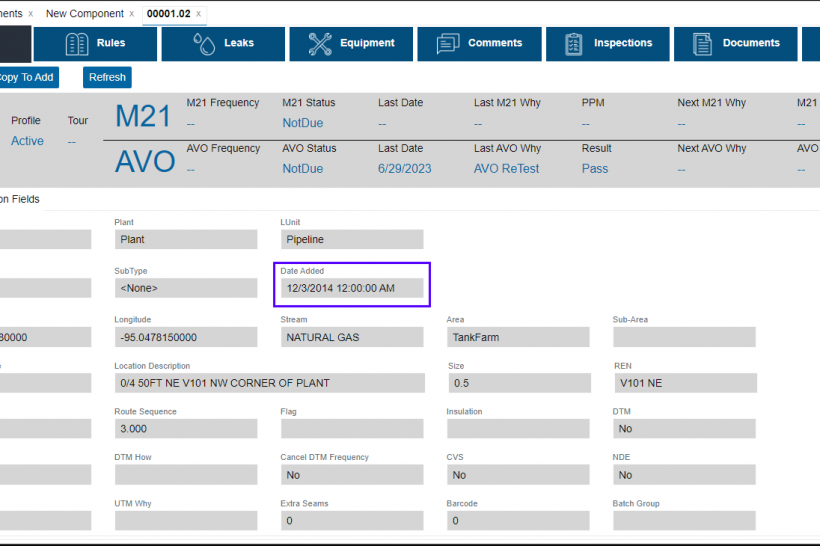Viewport: 820px width, 546px height.
Task: Click the Leaks water droplets icon
Action: pos(204,44)
